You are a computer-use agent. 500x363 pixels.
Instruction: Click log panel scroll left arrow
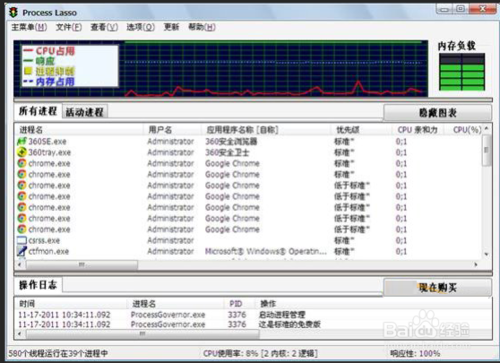(19, 334)
